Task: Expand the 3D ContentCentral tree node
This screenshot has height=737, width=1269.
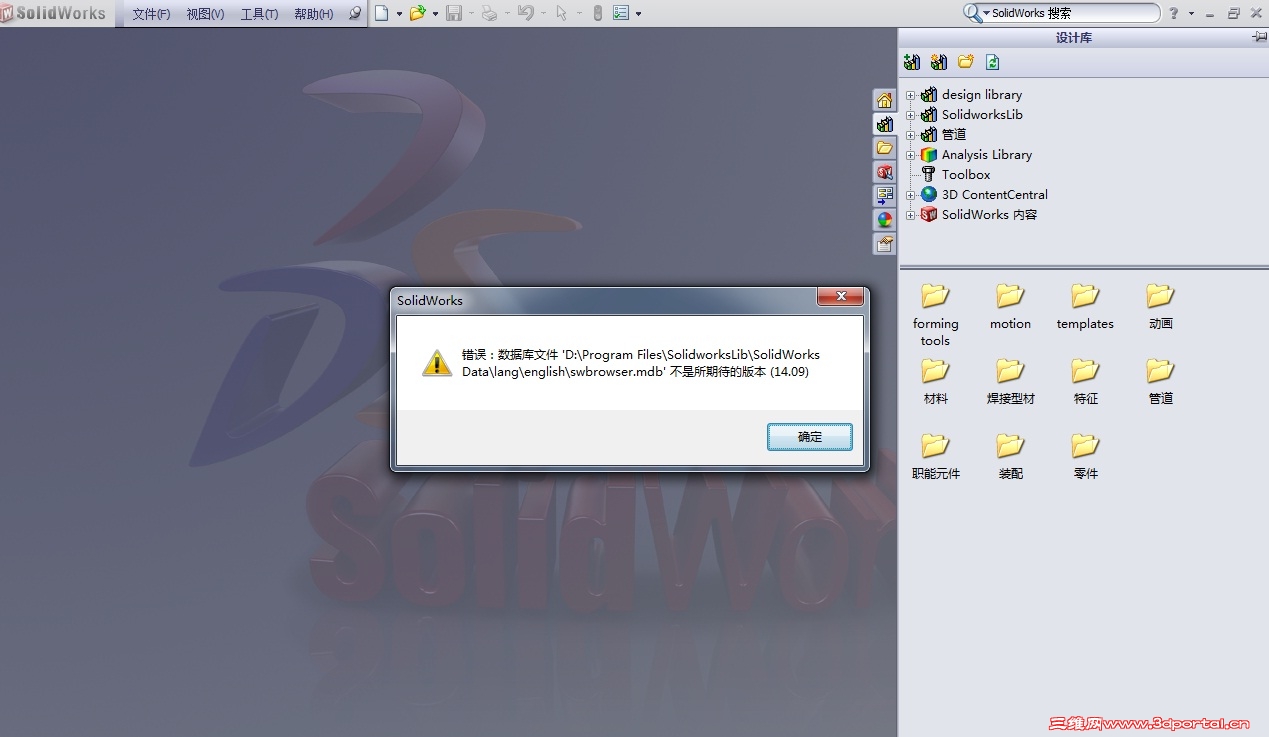Action: pos(911,195)
